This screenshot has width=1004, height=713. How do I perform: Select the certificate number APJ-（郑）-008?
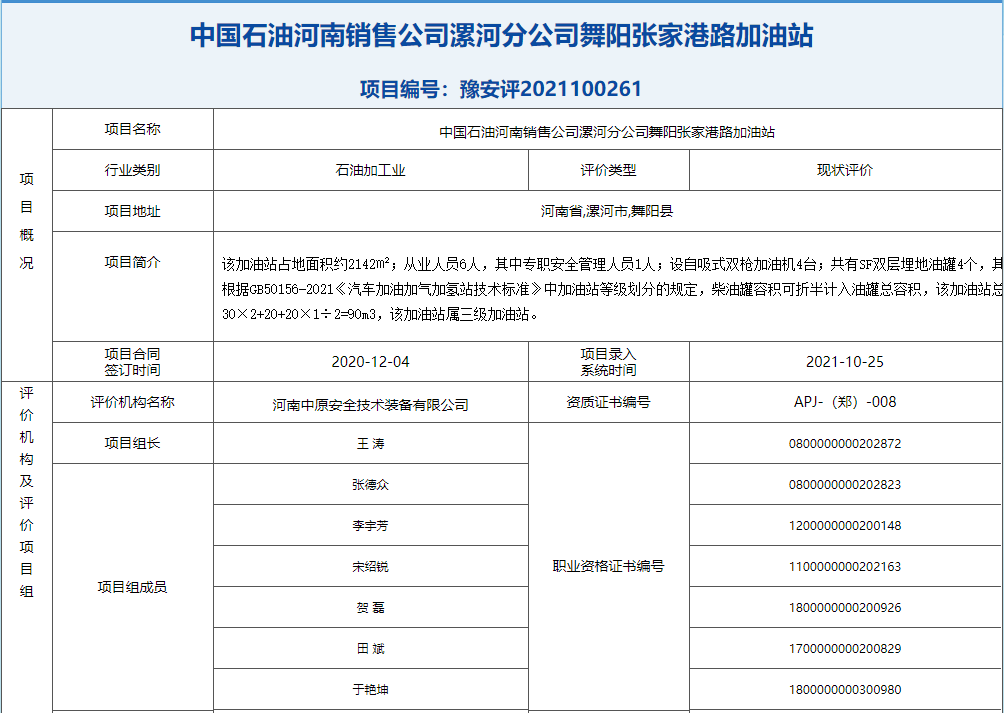(x=845, y=402)
